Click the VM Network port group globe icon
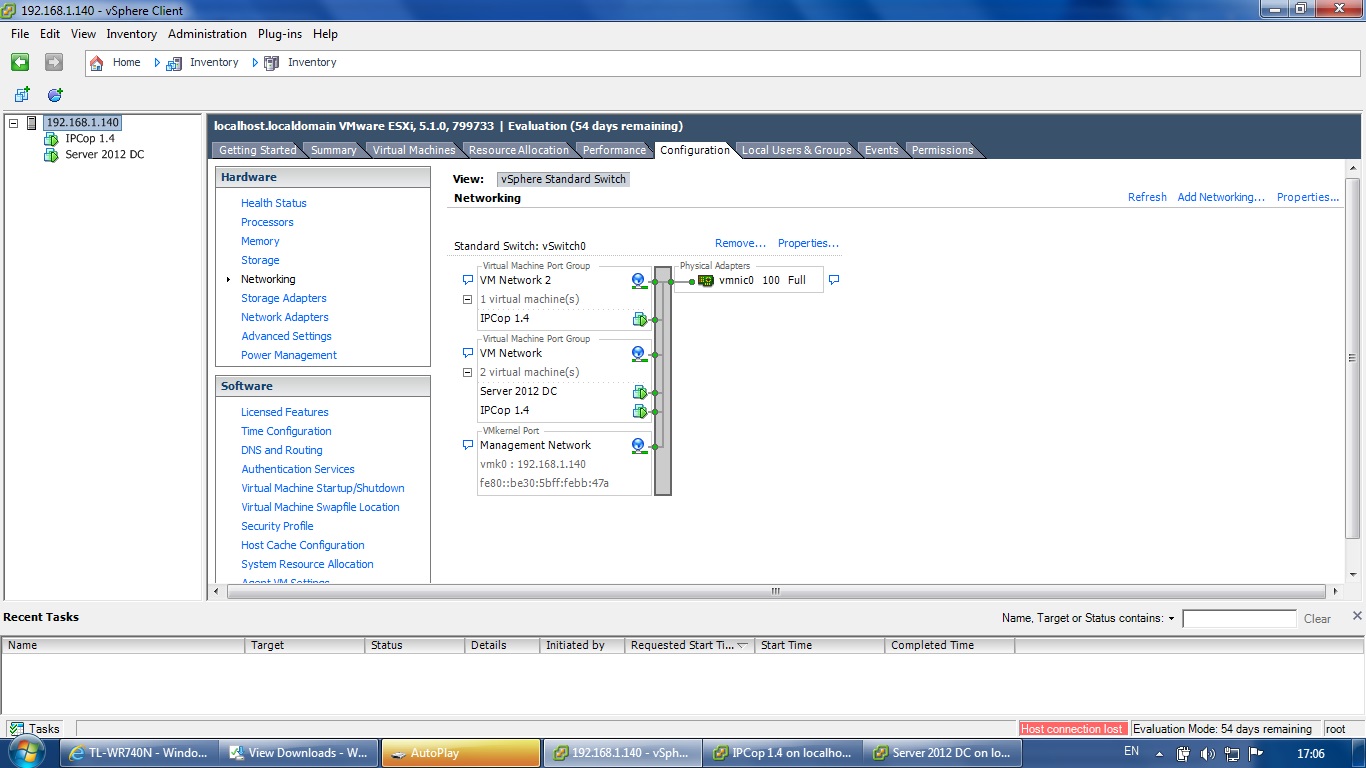This screenshot has width=1366, height=768. [x=639, y=354]
